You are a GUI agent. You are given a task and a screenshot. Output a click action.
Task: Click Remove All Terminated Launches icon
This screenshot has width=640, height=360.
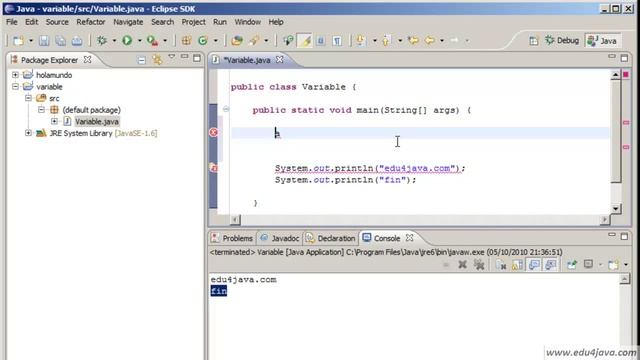tap(479, 264)
